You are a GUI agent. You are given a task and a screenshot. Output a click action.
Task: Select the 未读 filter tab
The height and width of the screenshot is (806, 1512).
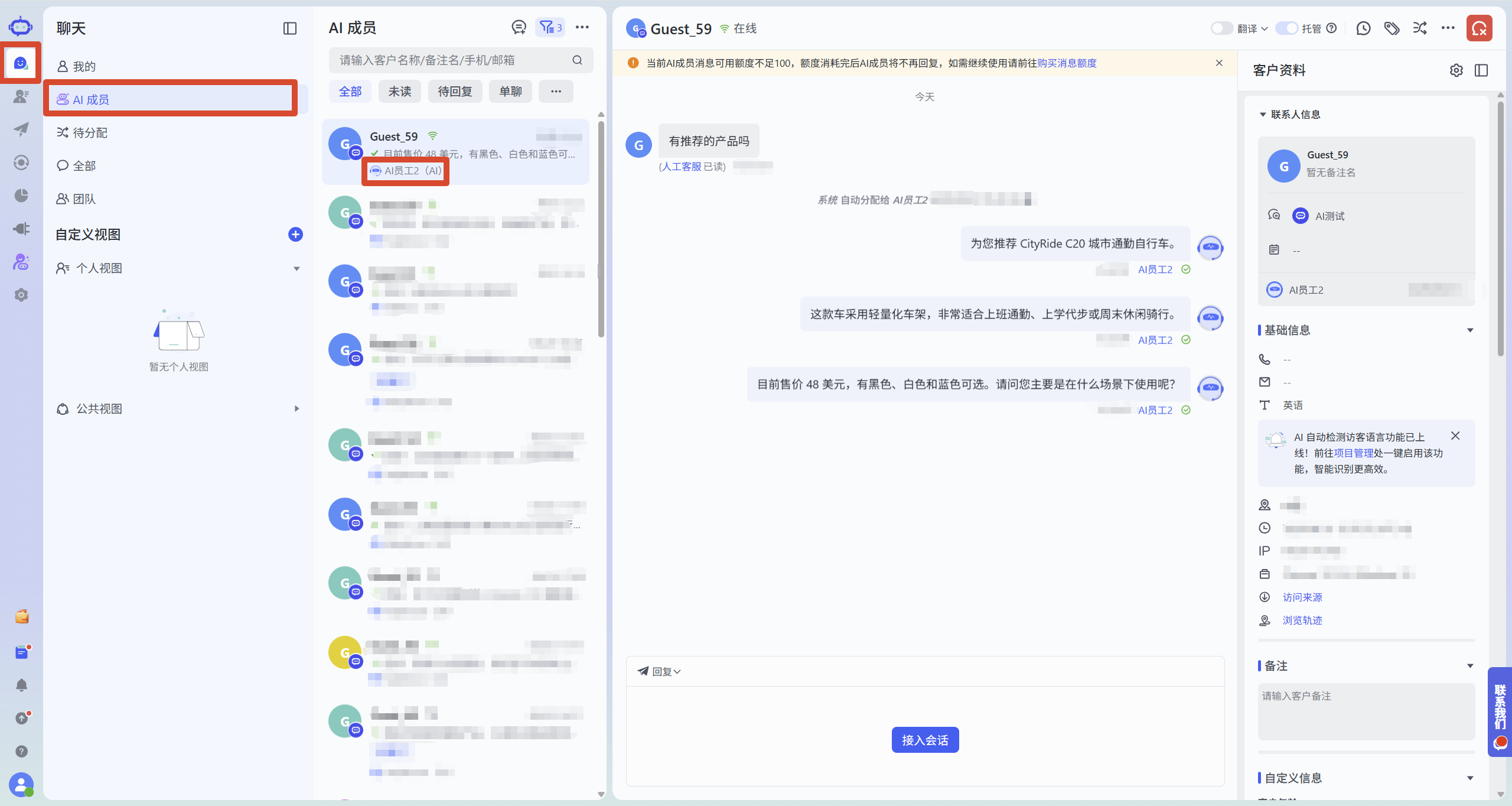[400, 92]
